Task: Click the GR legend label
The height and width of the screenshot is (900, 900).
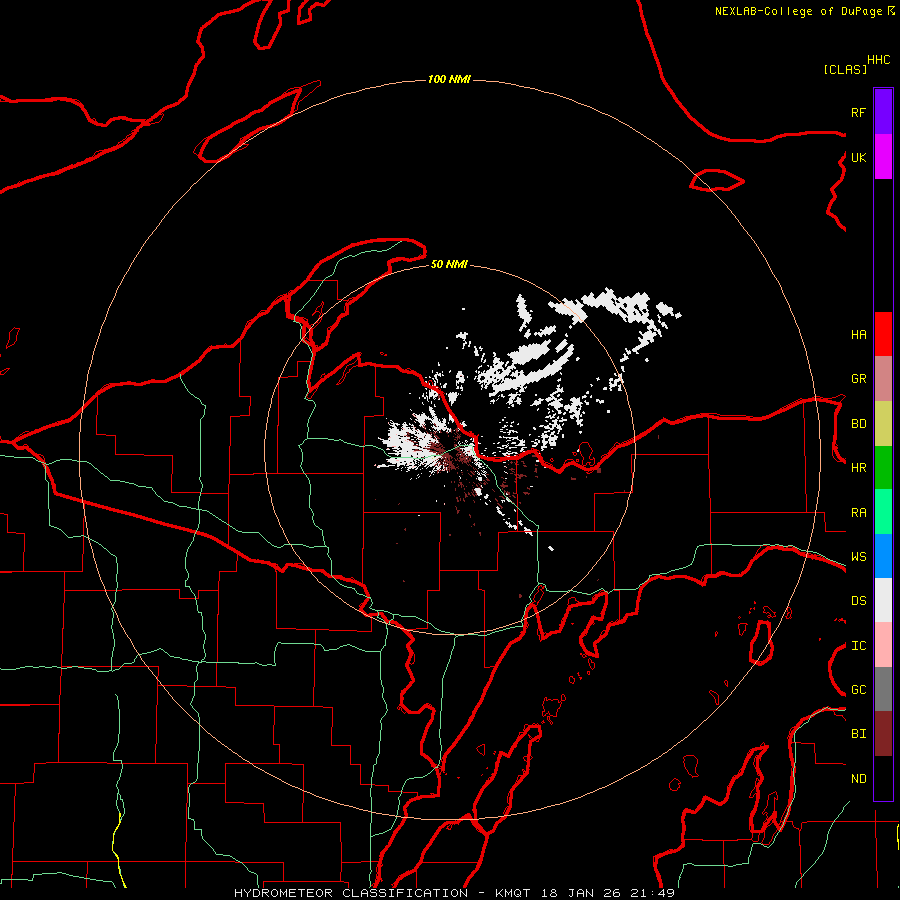Action: pyautogui.click(x=858, y=379)
